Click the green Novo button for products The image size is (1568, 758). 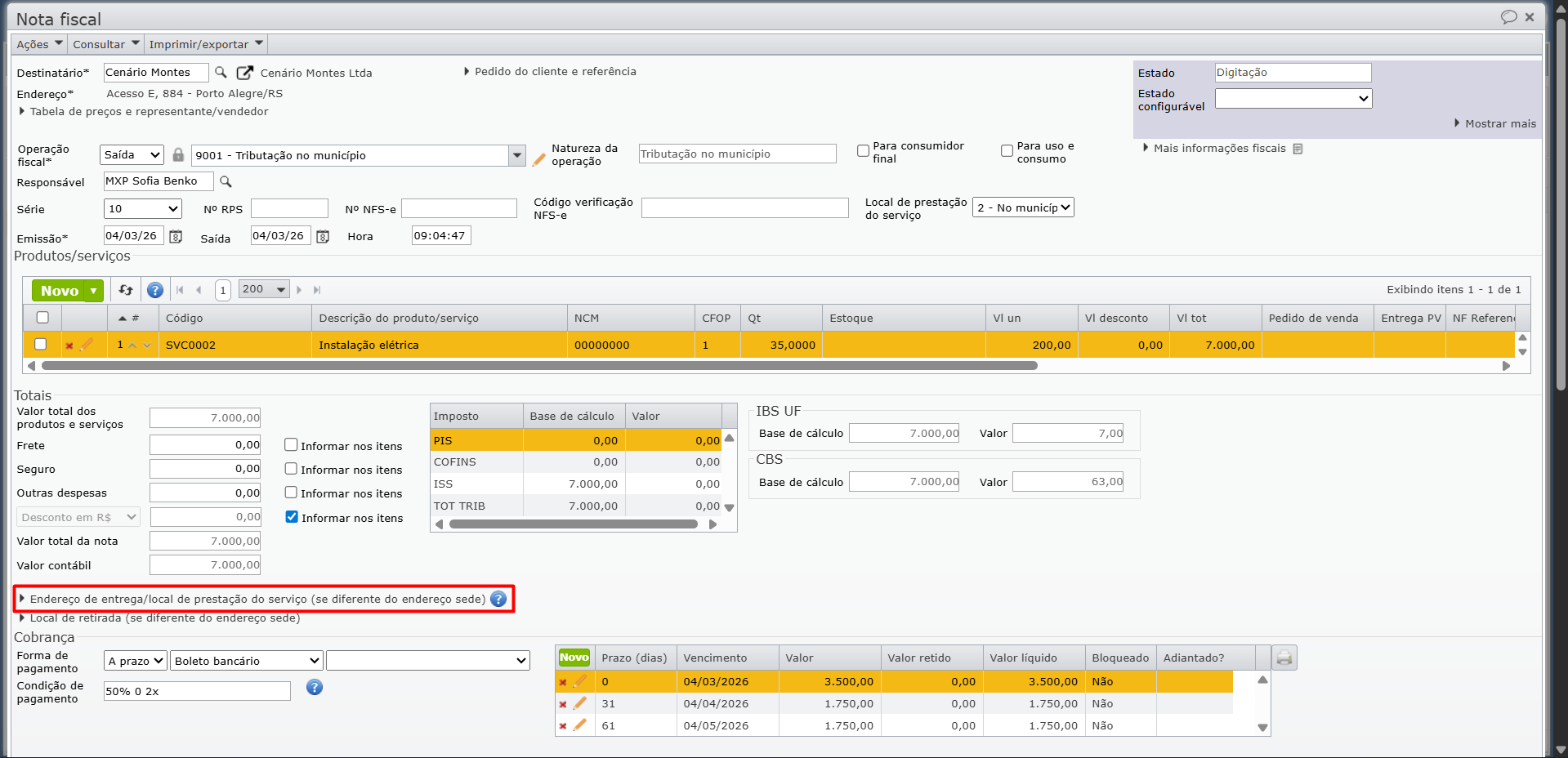tap(60, 290)
